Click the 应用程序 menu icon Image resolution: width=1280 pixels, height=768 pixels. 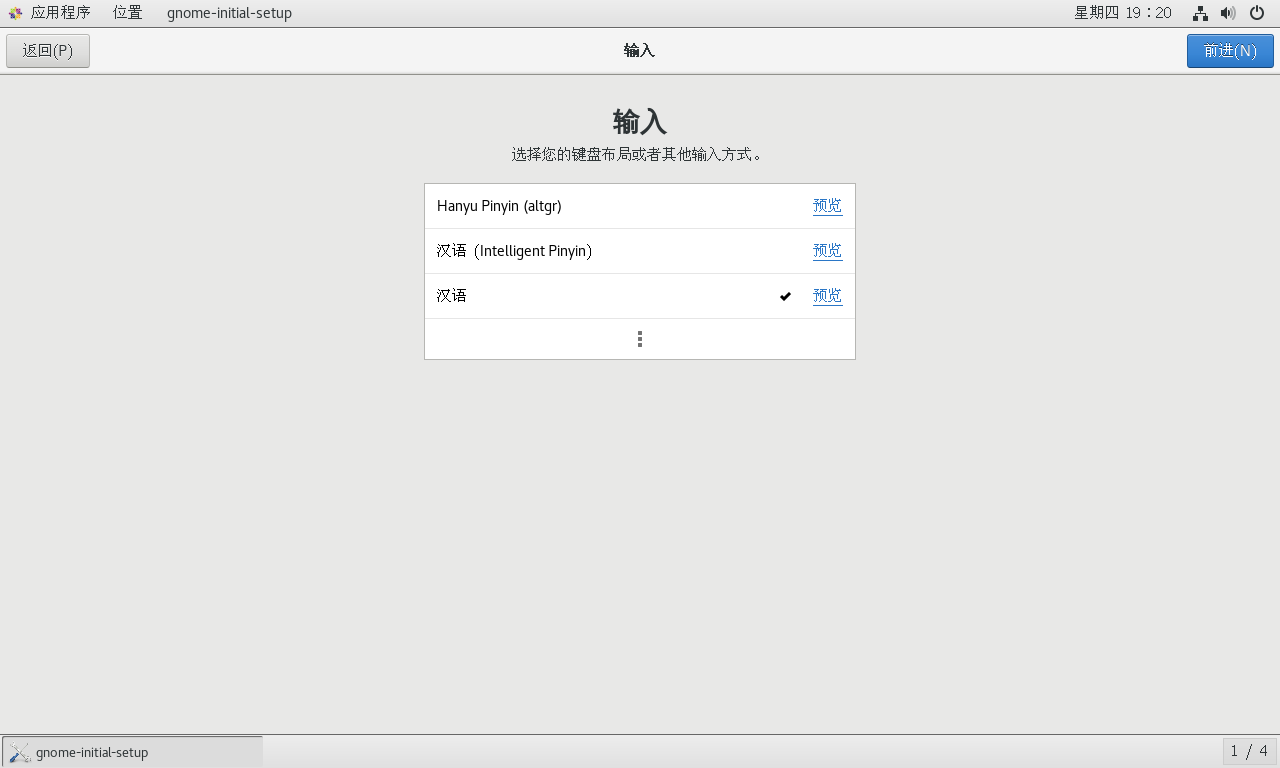(x=15, y=13)
